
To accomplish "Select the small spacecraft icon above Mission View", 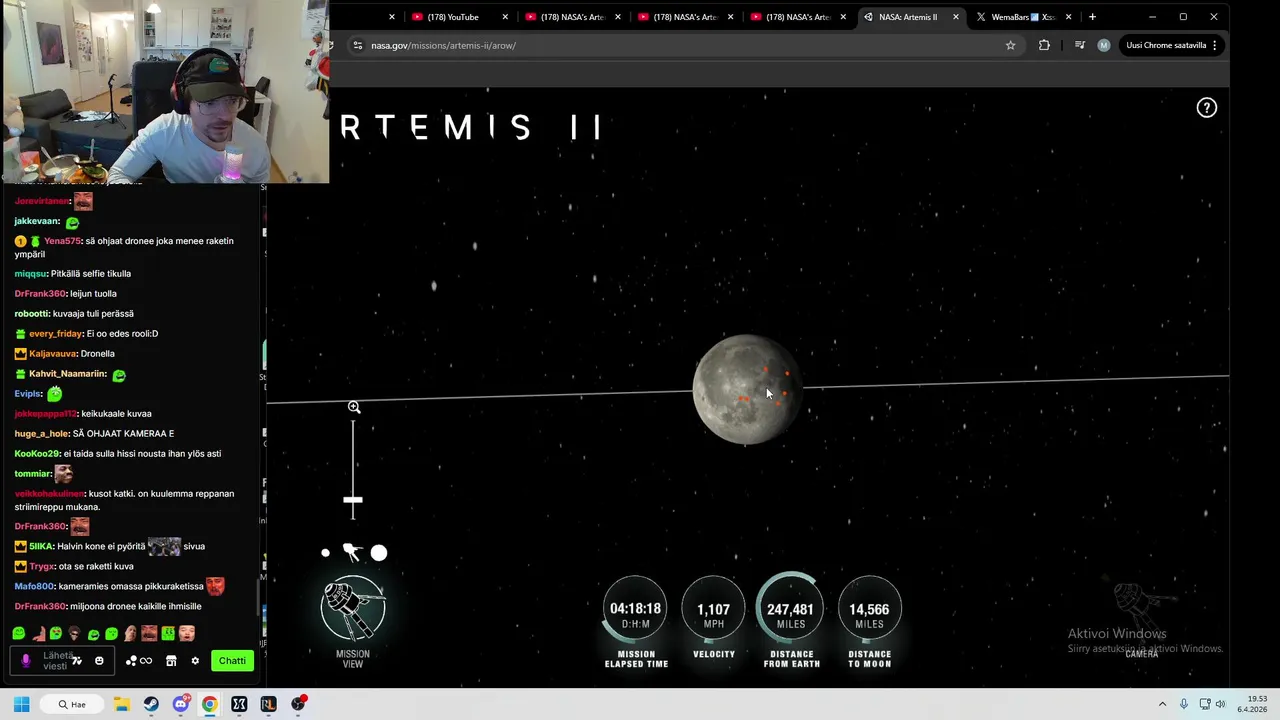I will coord(351,552).
